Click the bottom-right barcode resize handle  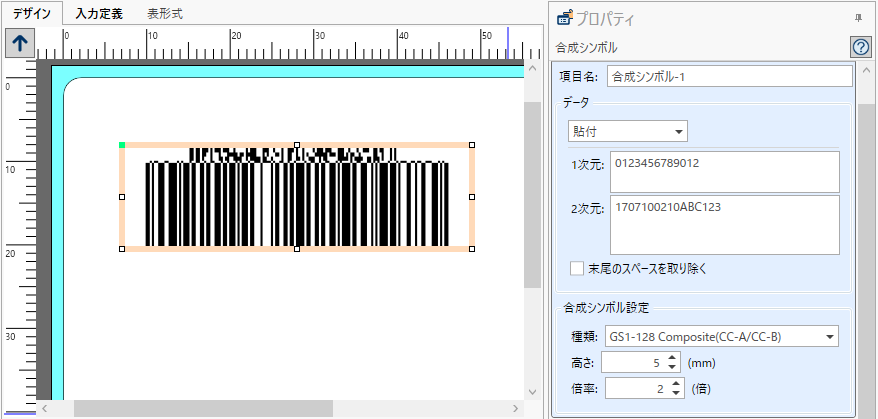[x=472, y=249]
